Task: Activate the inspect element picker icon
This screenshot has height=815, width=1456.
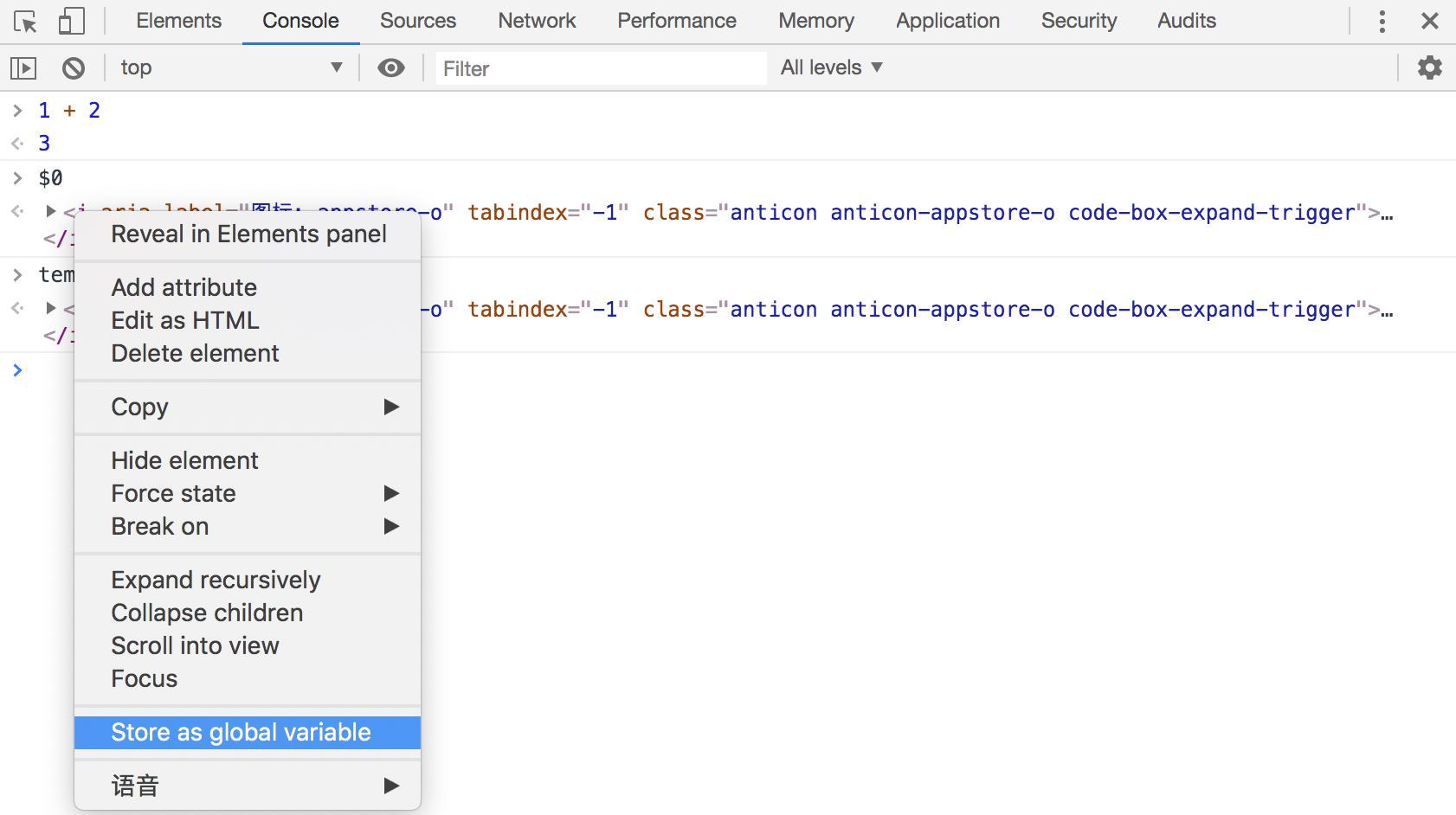Action: pos(26,22)
